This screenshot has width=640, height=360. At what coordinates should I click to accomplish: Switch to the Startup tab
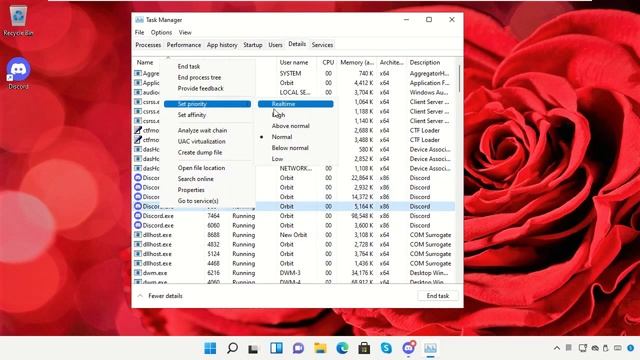click(x=253, y=45)
